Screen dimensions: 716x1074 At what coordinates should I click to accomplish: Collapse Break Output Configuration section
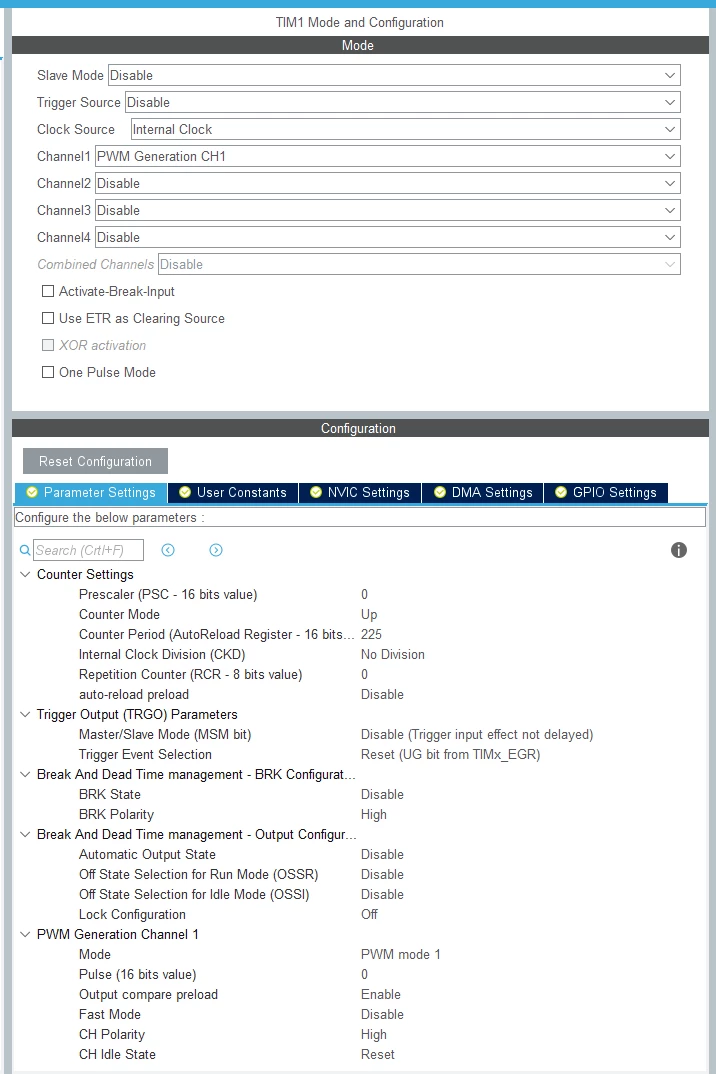coord(25,834)
